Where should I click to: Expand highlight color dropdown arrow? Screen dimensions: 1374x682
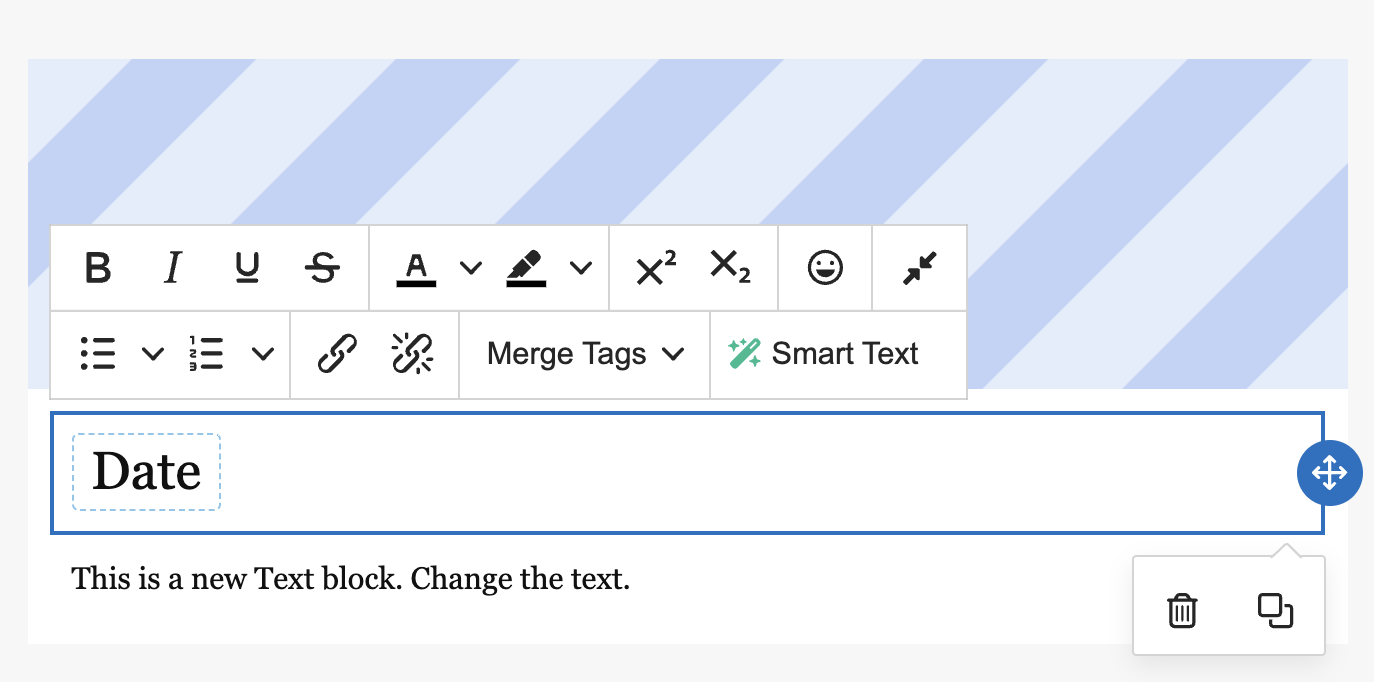(581, 268)
